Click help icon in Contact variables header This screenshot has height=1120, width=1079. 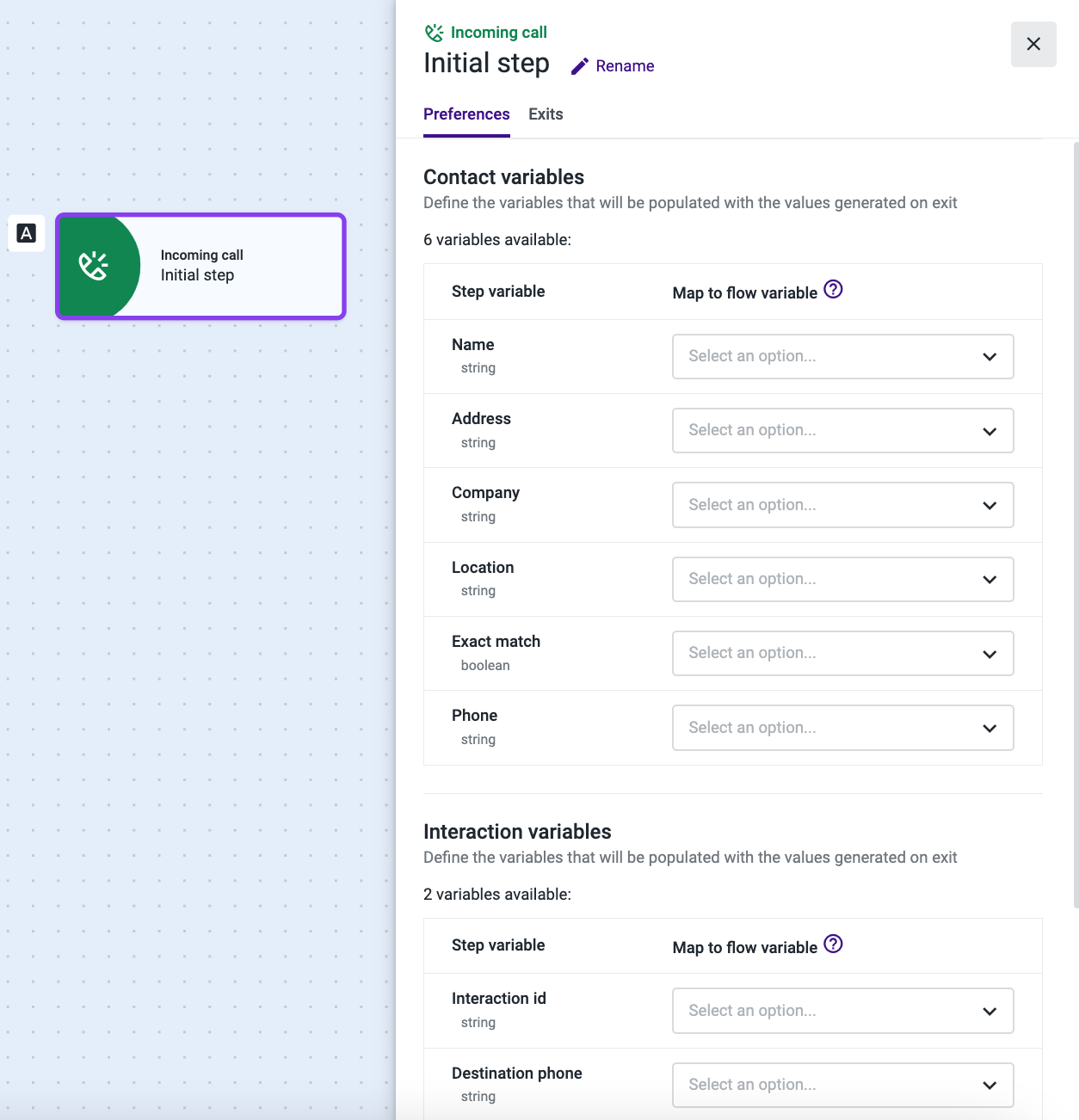(833, 290)
